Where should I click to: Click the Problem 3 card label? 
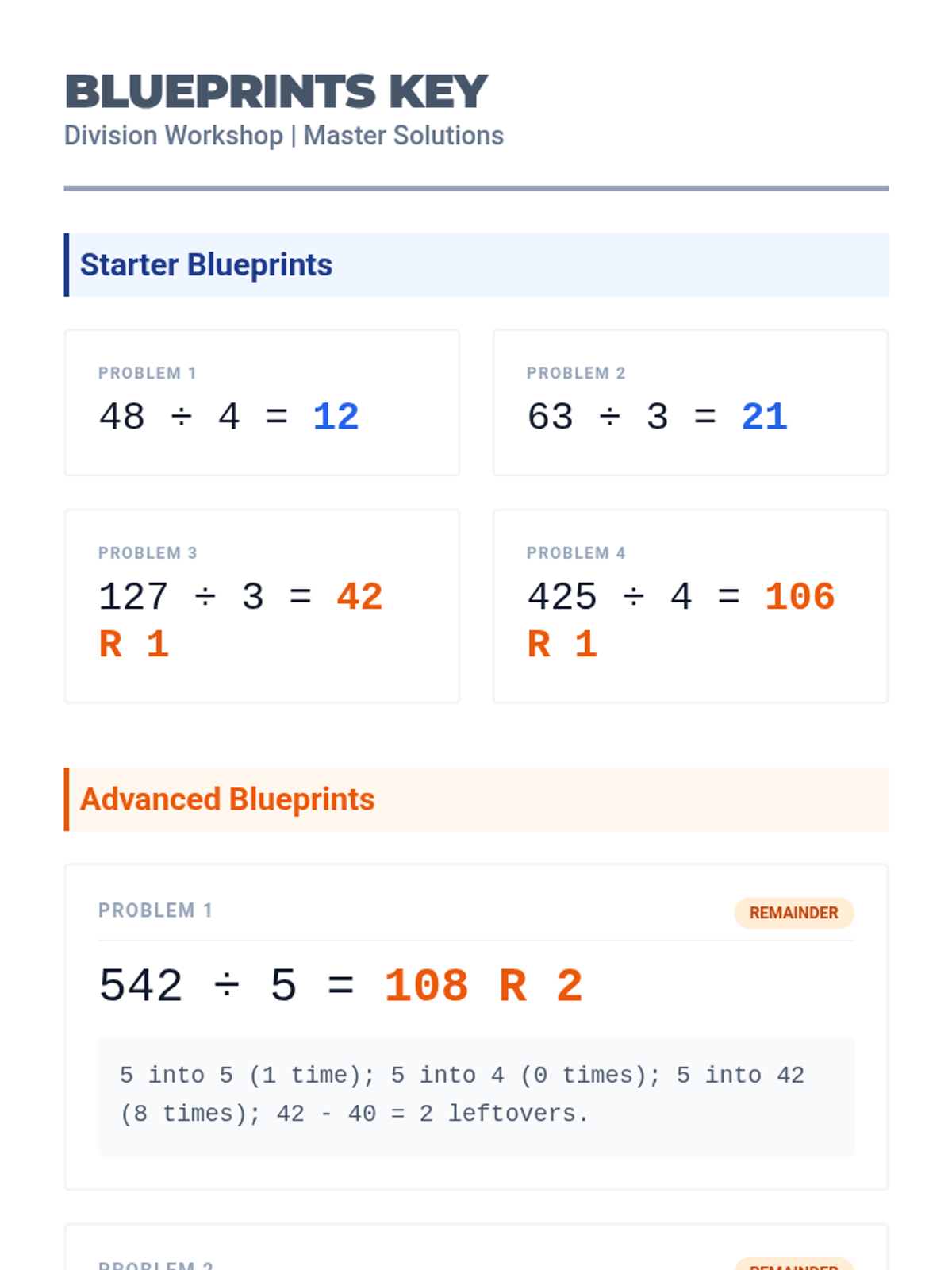coord(148,553)
